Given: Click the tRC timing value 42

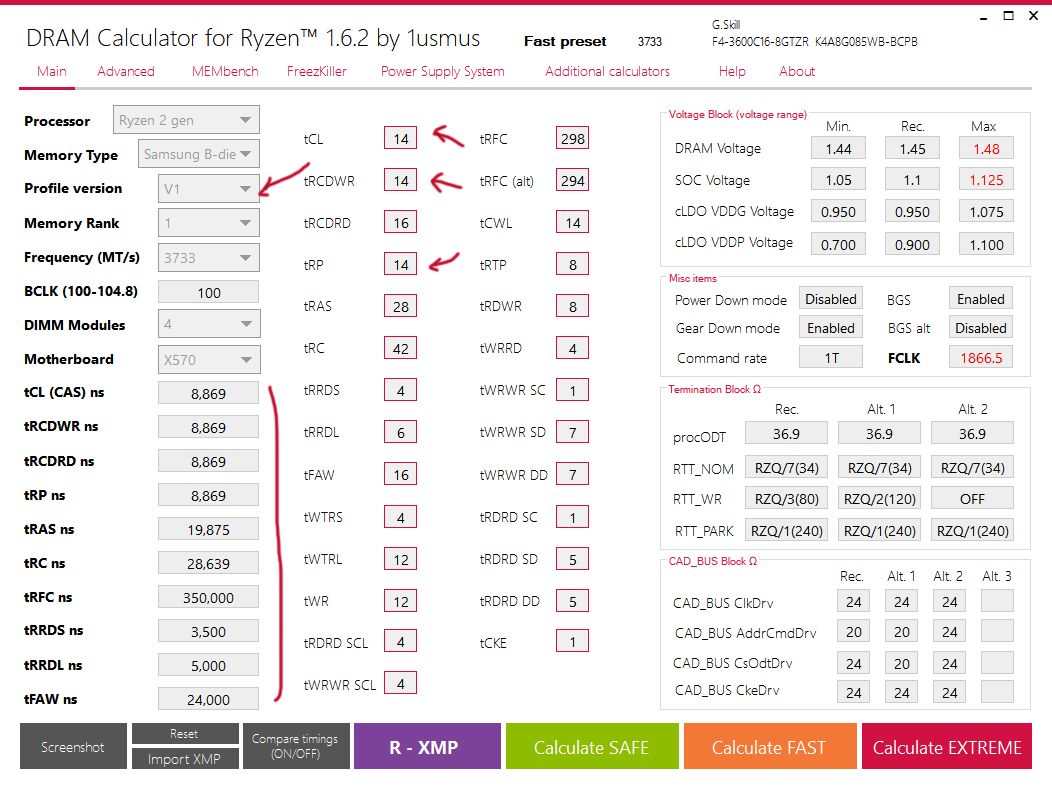Looking at the screenshot, I should click(401, 348).
